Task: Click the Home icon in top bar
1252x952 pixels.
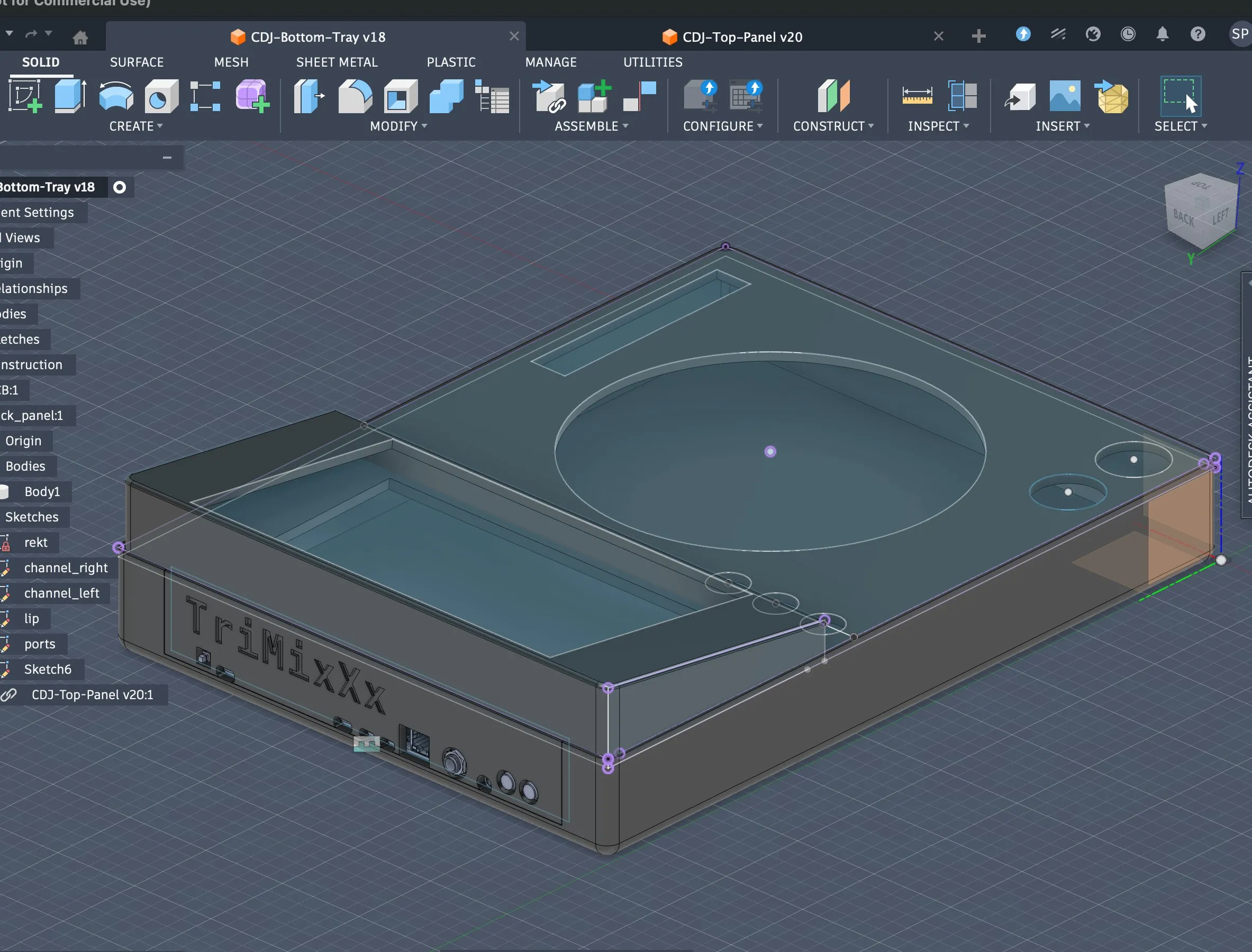Action: 80,38
